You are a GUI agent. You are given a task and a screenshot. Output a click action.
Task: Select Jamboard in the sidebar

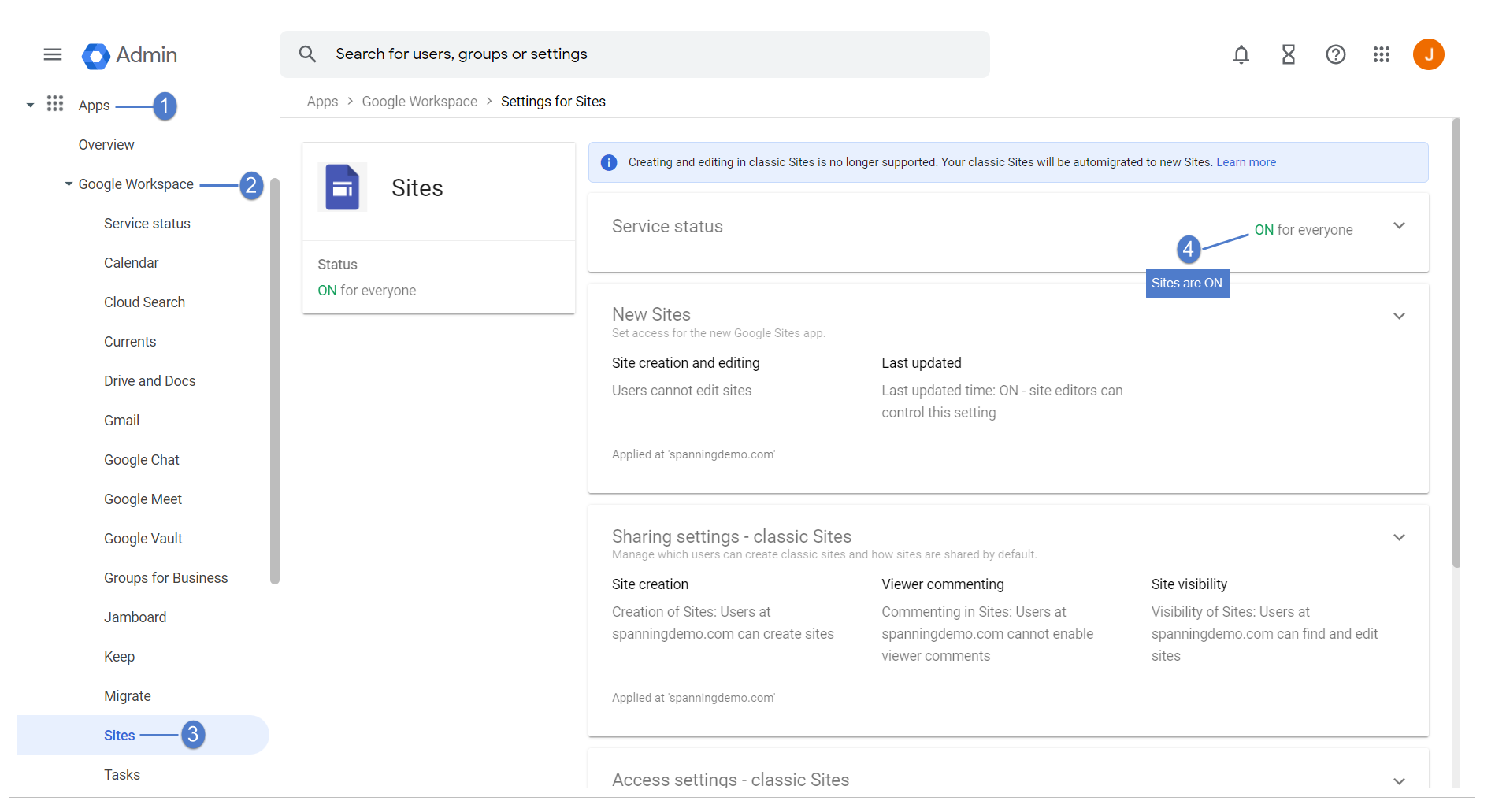135,617
